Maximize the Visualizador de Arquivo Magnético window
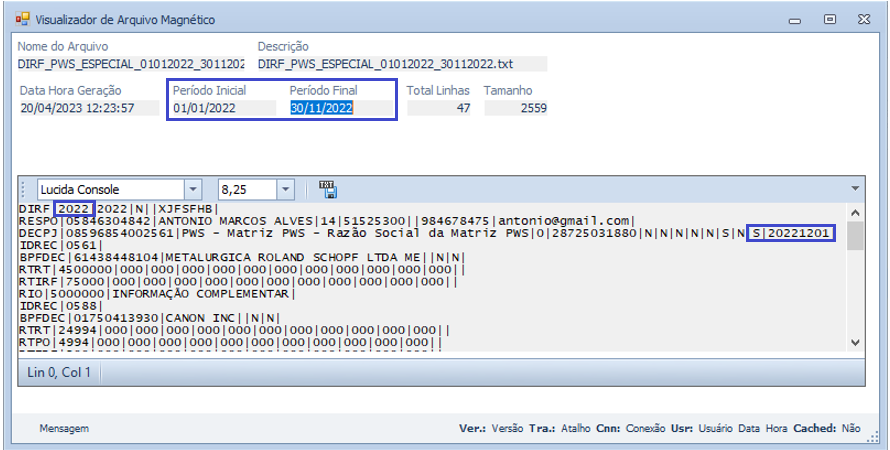This screenshot has width=890, height=450. (x=830, y=19)
